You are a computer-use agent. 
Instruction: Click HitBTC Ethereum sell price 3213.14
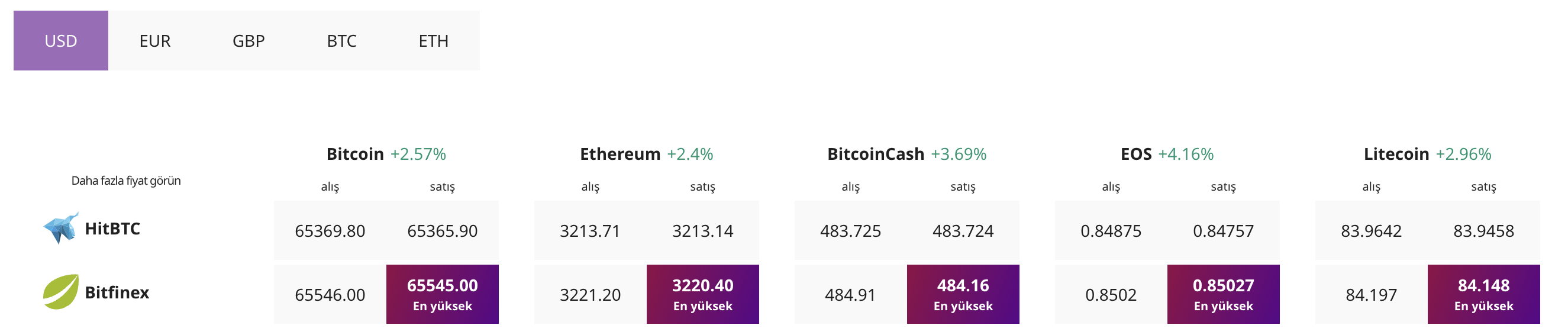coord(702,231)
